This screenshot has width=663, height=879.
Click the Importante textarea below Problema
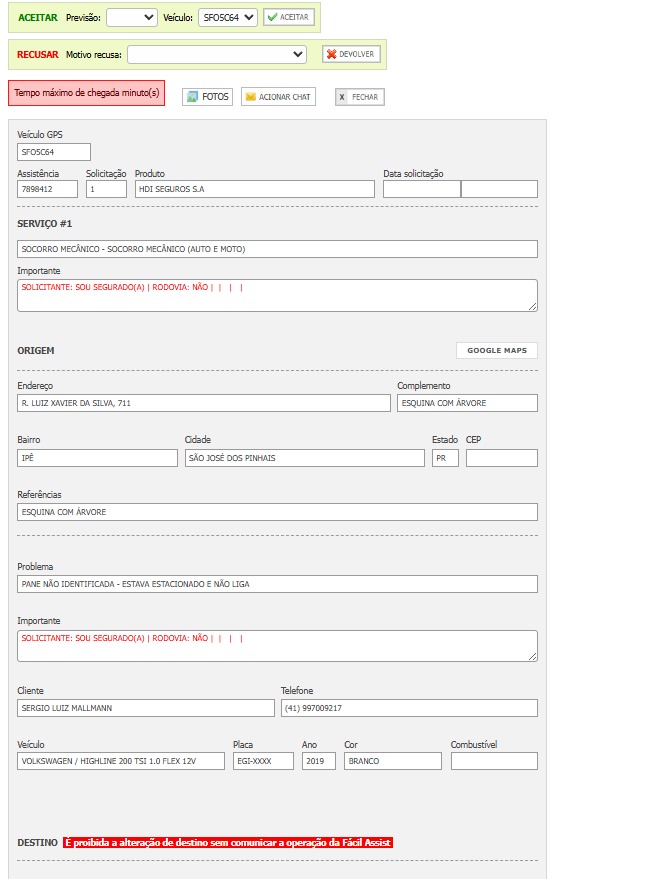(277, 646)
